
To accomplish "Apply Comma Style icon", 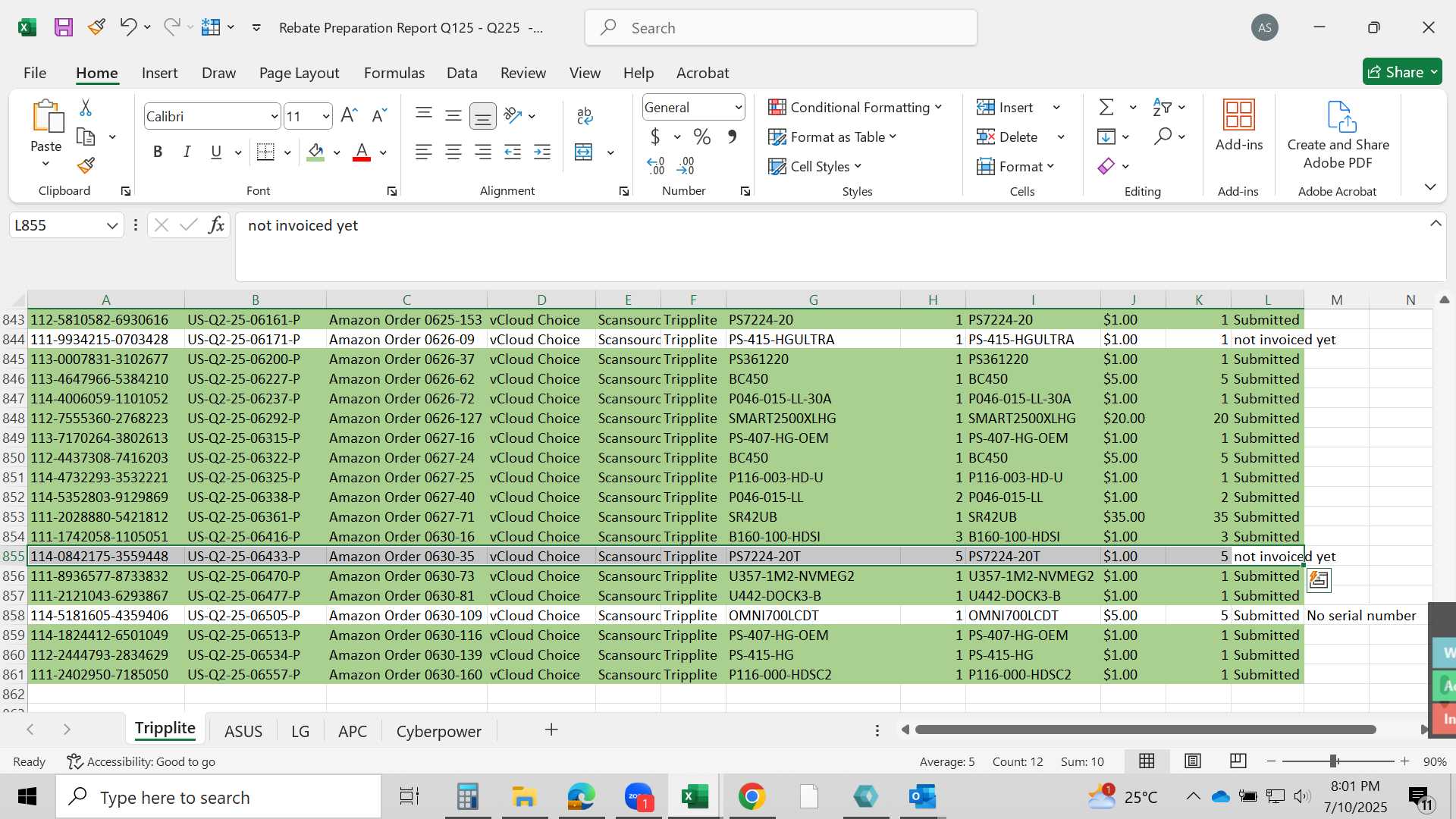I will coord(733,136).
